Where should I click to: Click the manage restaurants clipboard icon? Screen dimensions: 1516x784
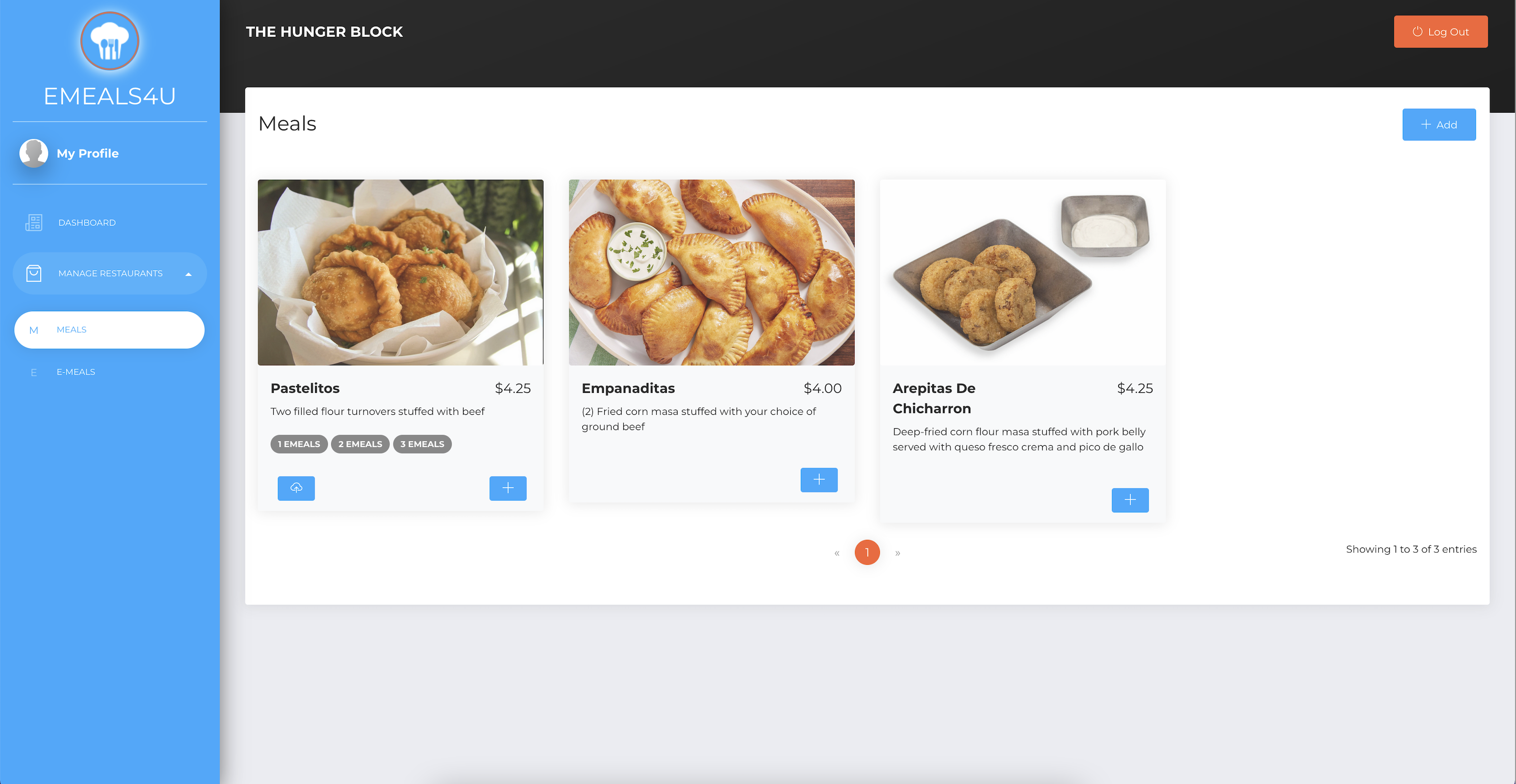click(34, 272)
